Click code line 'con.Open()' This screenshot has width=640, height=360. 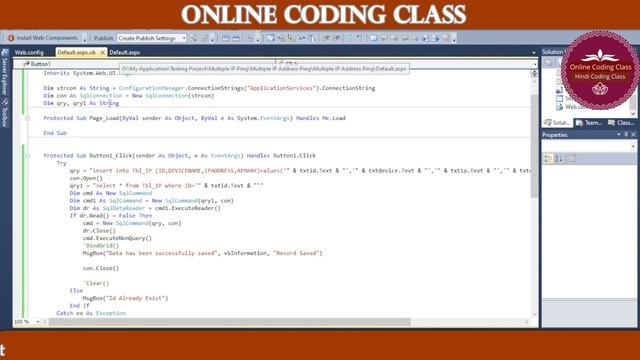tap(86, 178)
